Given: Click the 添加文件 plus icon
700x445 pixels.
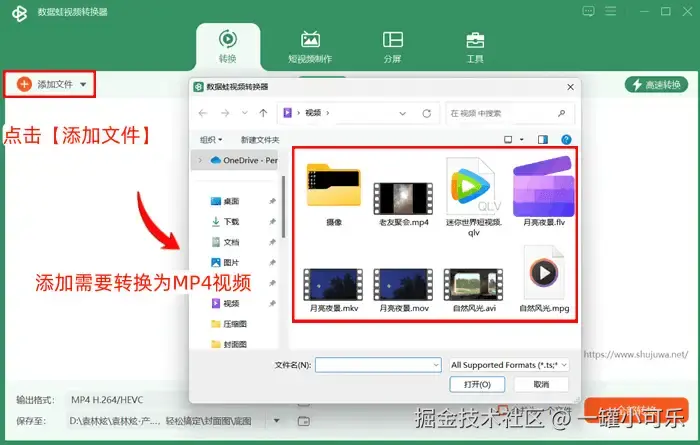Looking at the screenshot, I should point(24,84).
